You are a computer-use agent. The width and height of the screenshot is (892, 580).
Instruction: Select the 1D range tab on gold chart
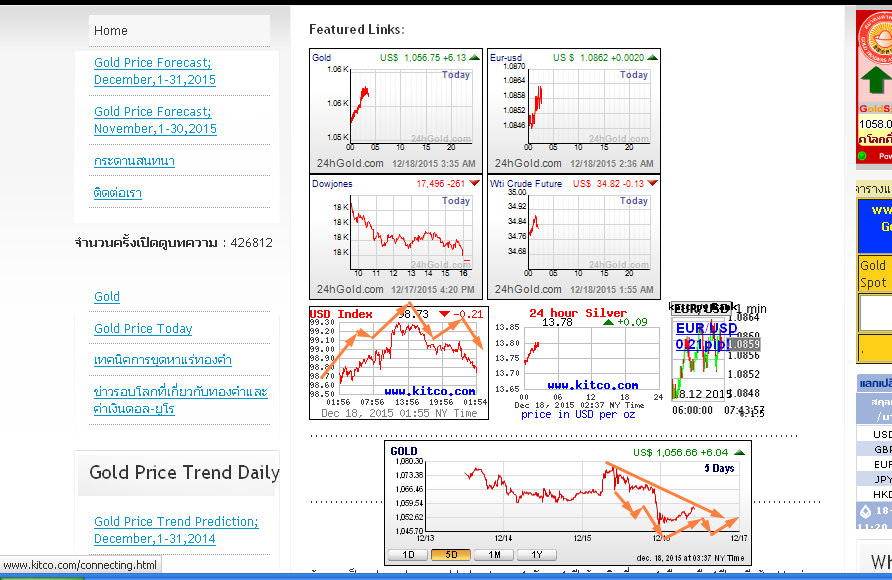(408, 555)
